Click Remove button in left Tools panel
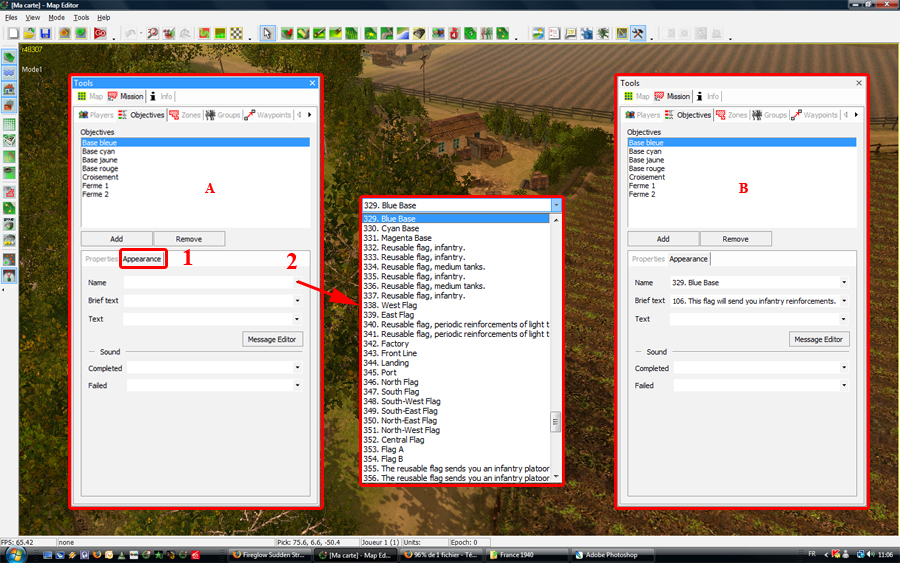The width and height of the screenshot is (900, 563). pos(189,239)
